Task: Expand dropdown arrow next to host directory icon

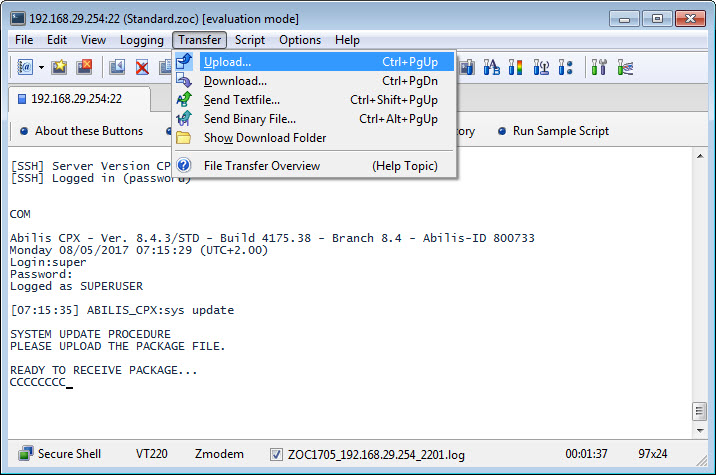Action: click(x=41, y=68)
